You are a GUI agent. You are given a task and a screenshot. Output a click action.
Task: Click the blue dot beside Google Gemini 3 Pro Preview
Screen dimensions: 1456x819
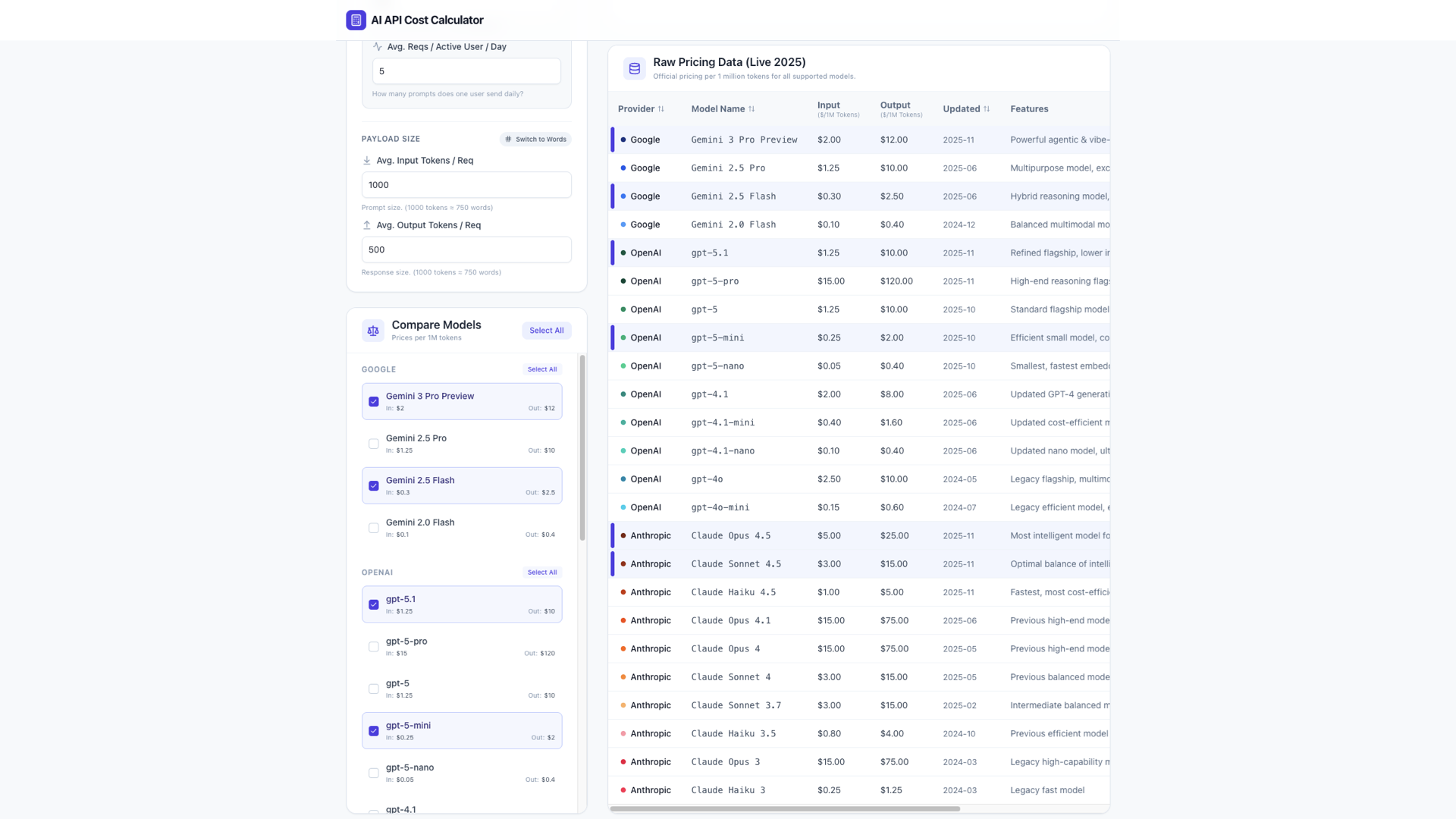point(623,140)
